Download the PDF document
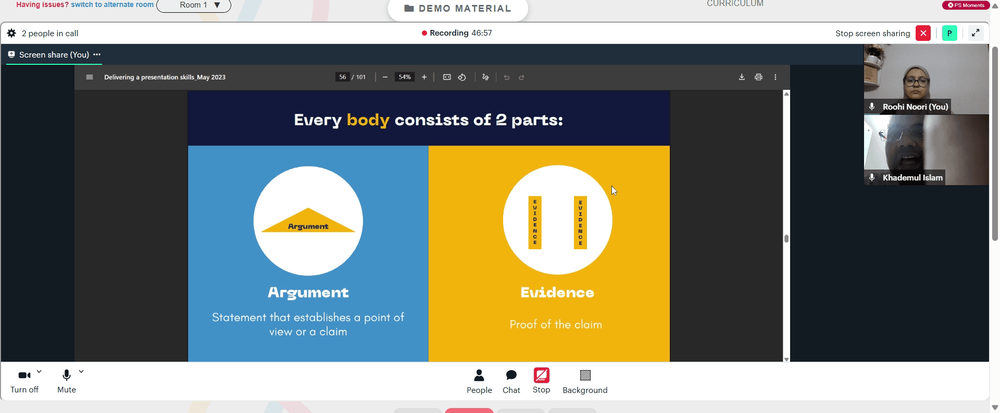This screenshot has width=1000, height=413. [742, 77]
